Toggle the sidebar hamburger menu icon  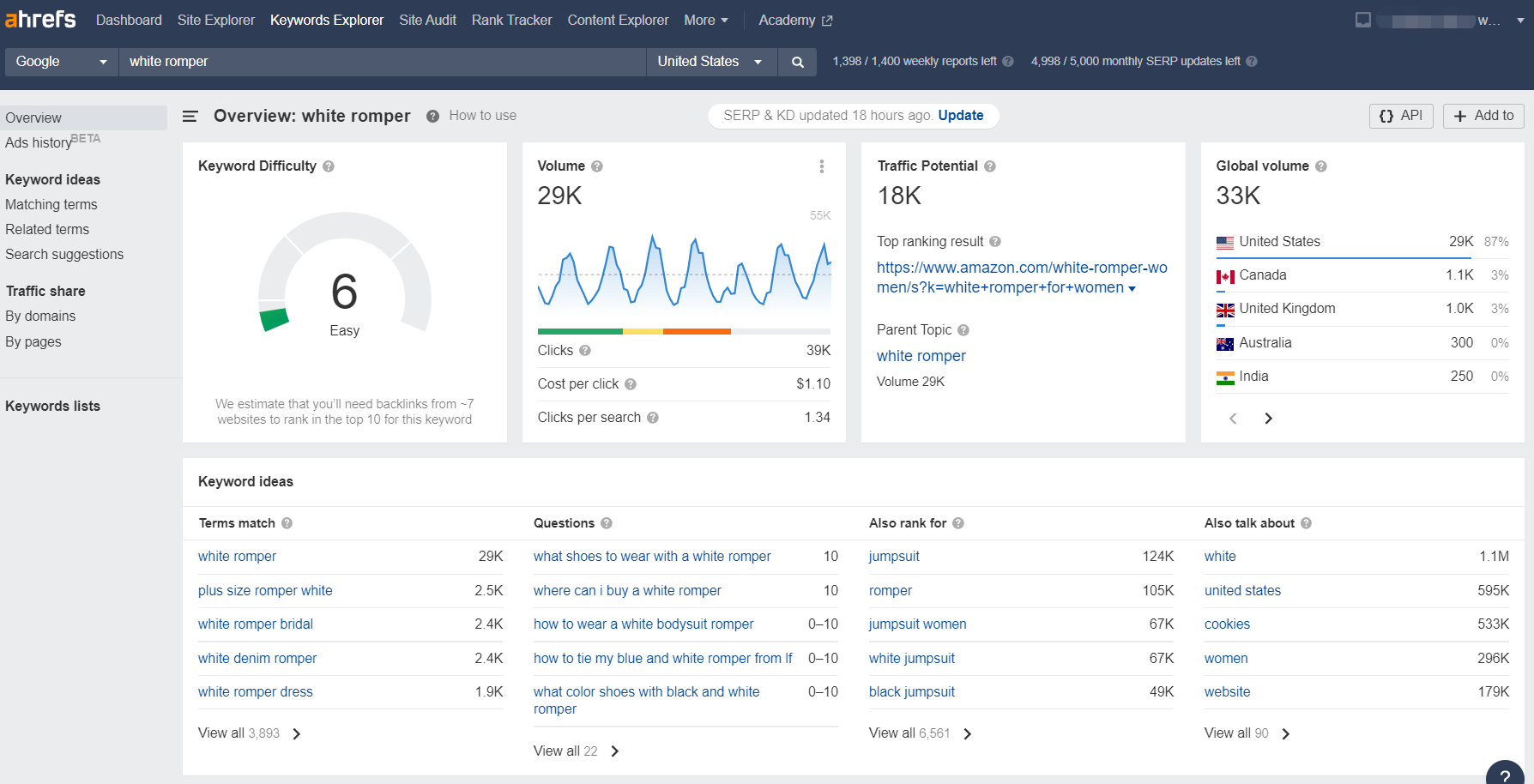point(190,116)
